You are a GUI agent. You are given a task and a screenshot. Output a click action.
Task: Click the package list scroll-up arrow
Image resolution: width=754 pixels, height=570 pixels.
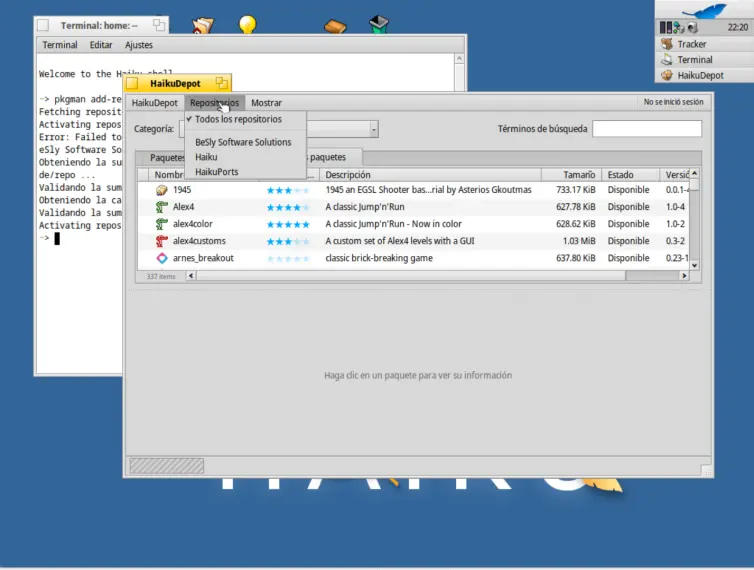(x=694, y=173)
